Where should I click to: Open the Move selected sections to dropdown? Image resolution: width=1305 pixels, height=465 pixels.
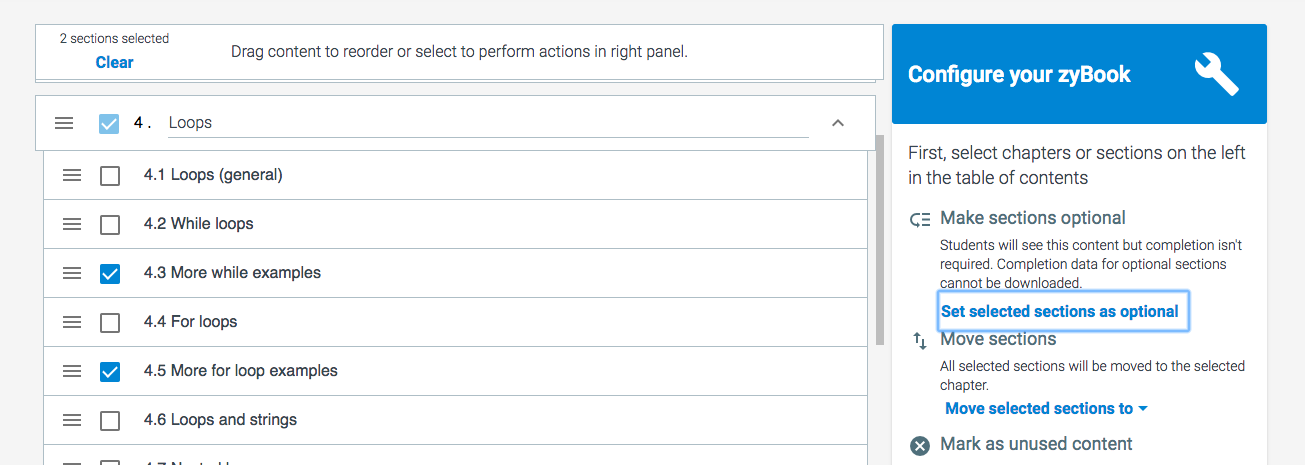(1046, 408)
